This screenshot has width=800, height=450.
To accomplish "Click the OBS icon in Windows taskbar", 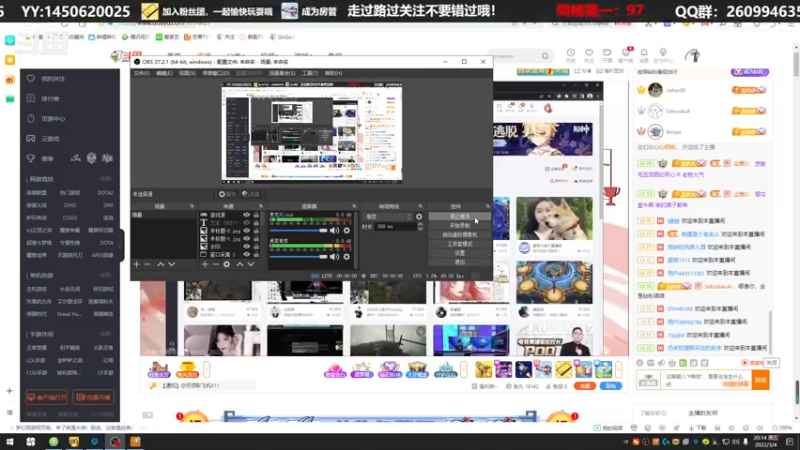I will [x=115, y=441].
